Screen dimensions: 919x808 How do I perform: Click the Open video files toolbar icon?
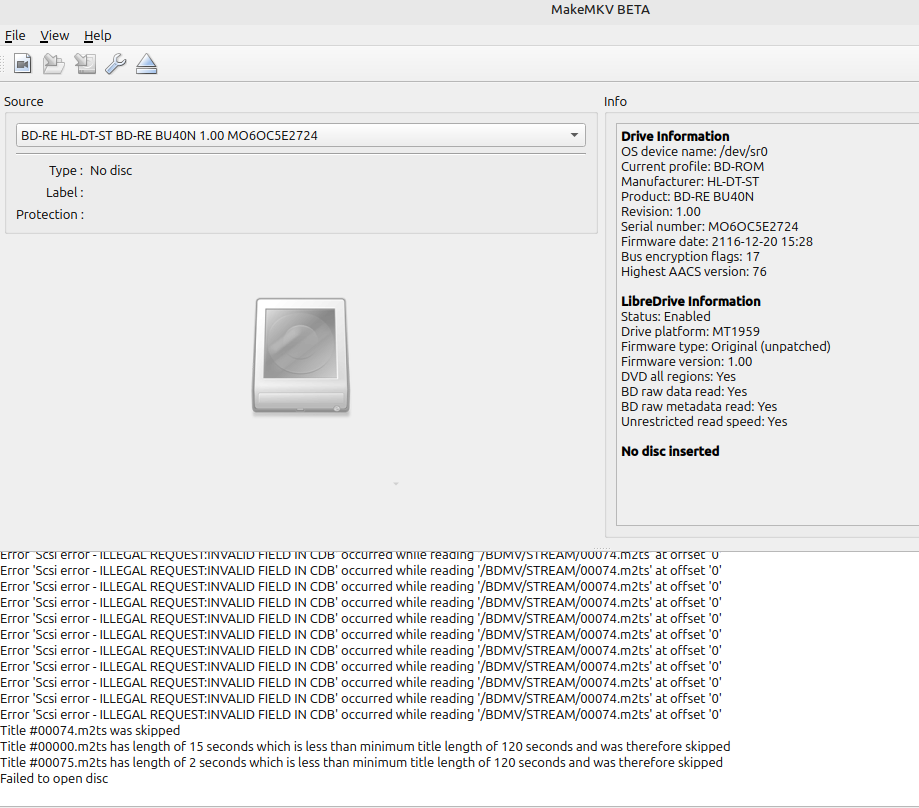[23, 65]
